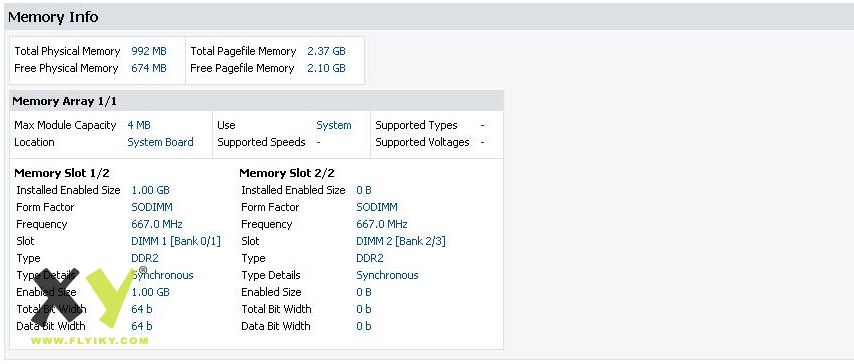The image size is (854, 364).
Task: Select Location value System Board
Action: pos(160,142)
